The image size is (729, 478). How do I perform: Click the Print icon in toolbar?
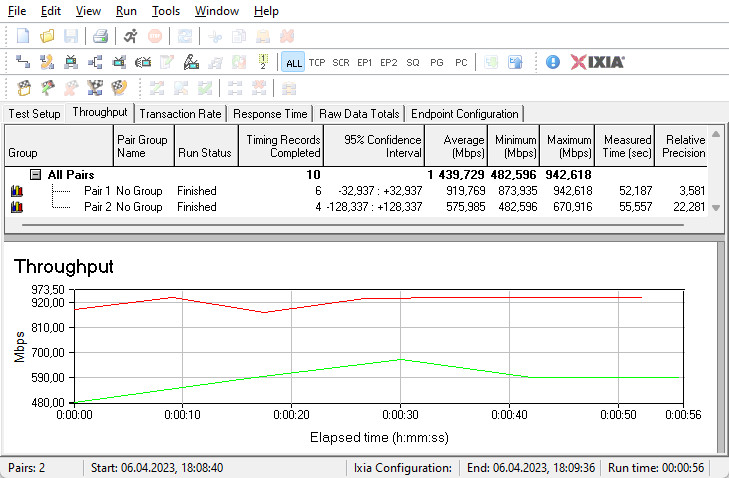pyautogui.click(x=101, y=36)
